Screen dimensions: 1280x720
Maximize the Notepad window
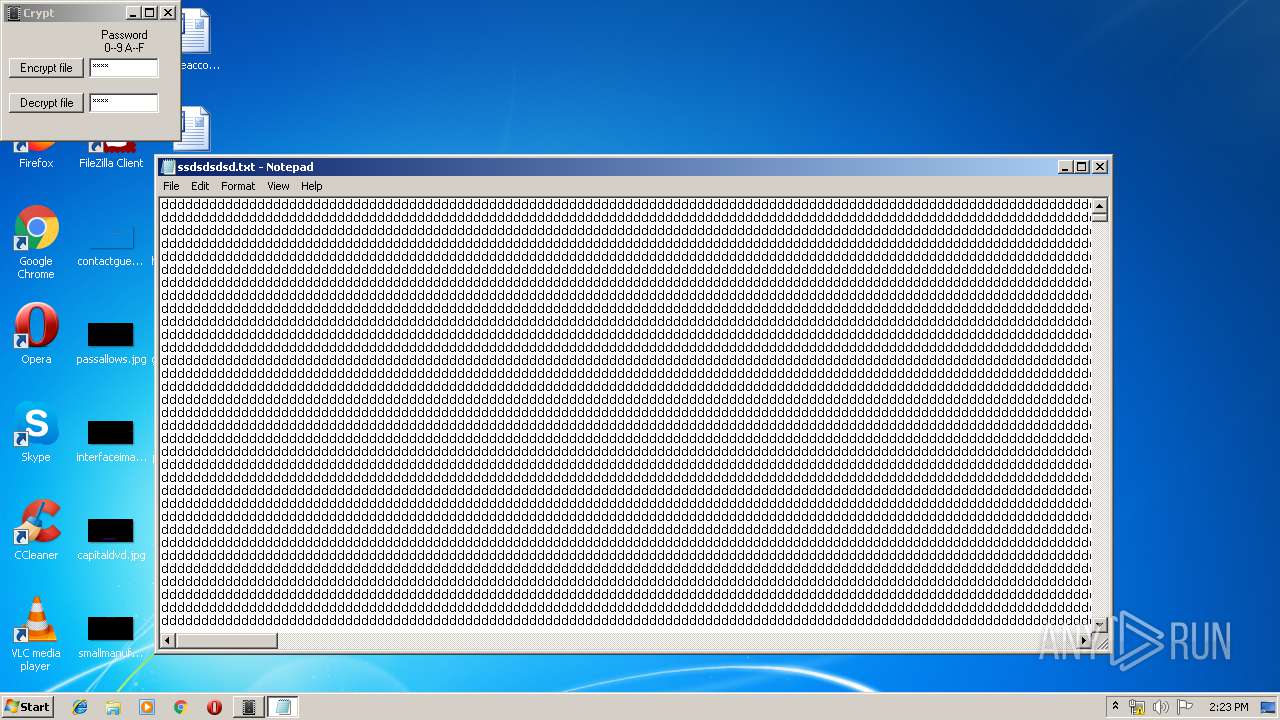coord(1081,167)
